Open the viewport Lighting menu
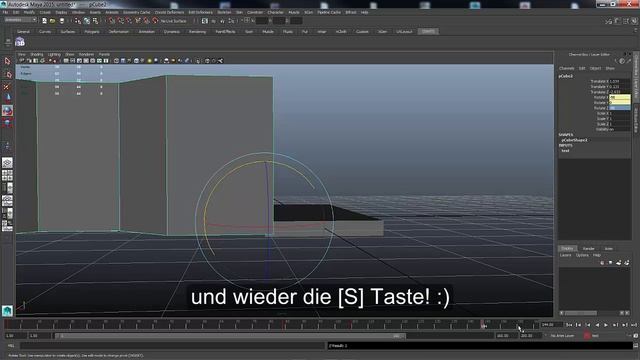Screen dimensions: 640x360 (x=54, y=54)
